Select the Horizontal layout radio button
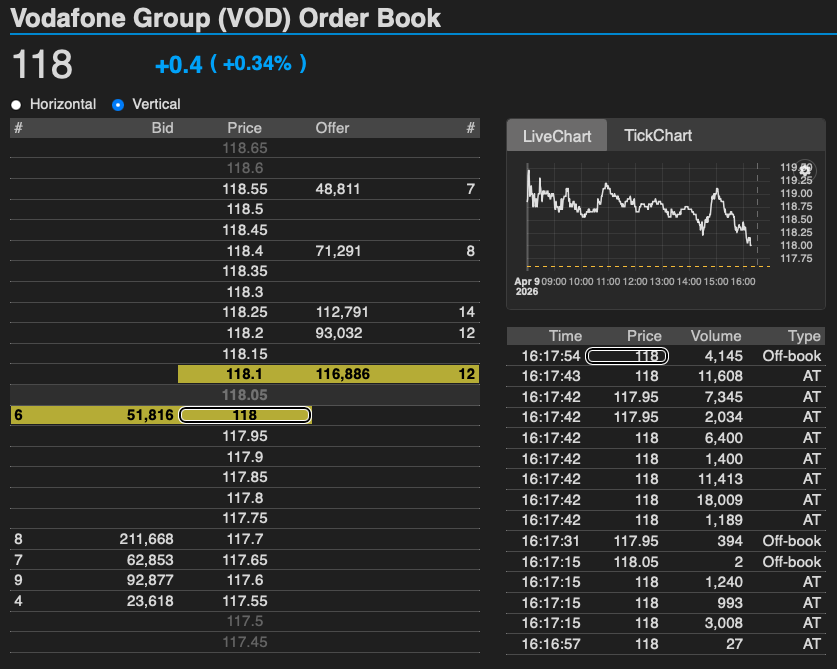837x669 pixels. (14, 104)
